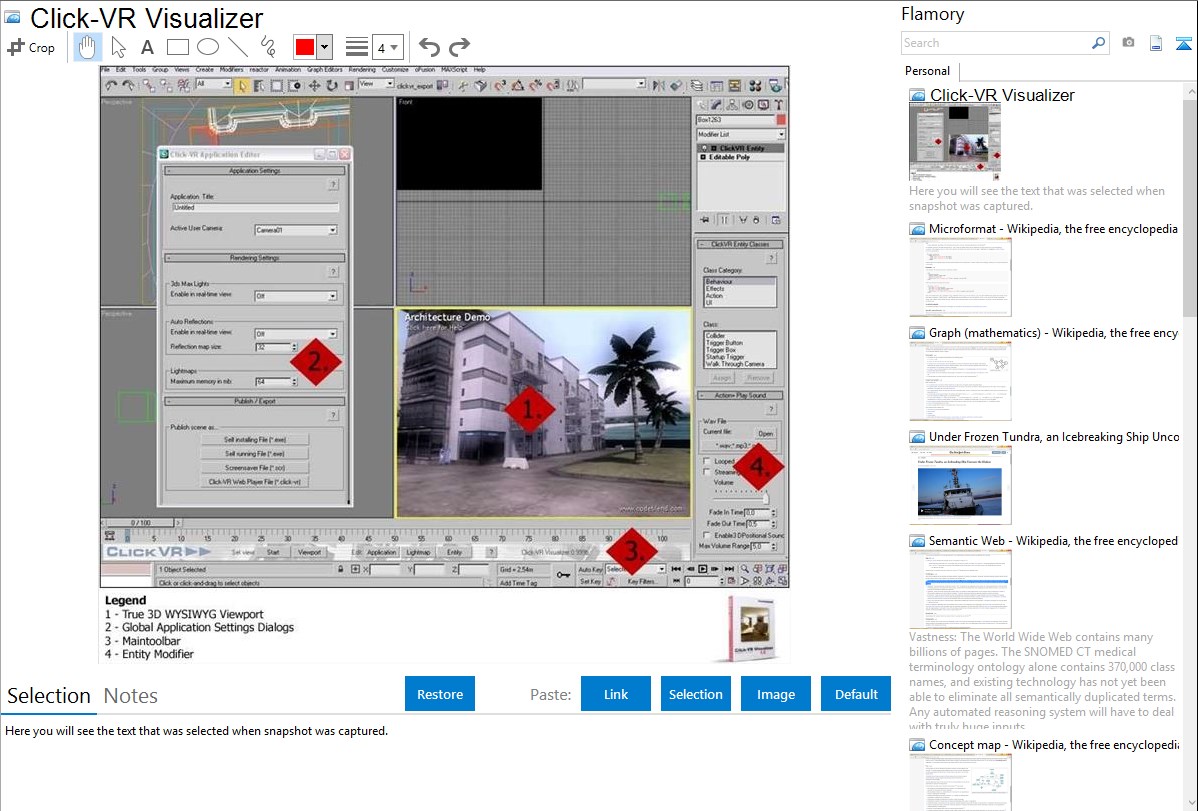Open the Concept map - Wikipedia snapshot title
Screen dimensions: 1198x811
(1053, 744)
